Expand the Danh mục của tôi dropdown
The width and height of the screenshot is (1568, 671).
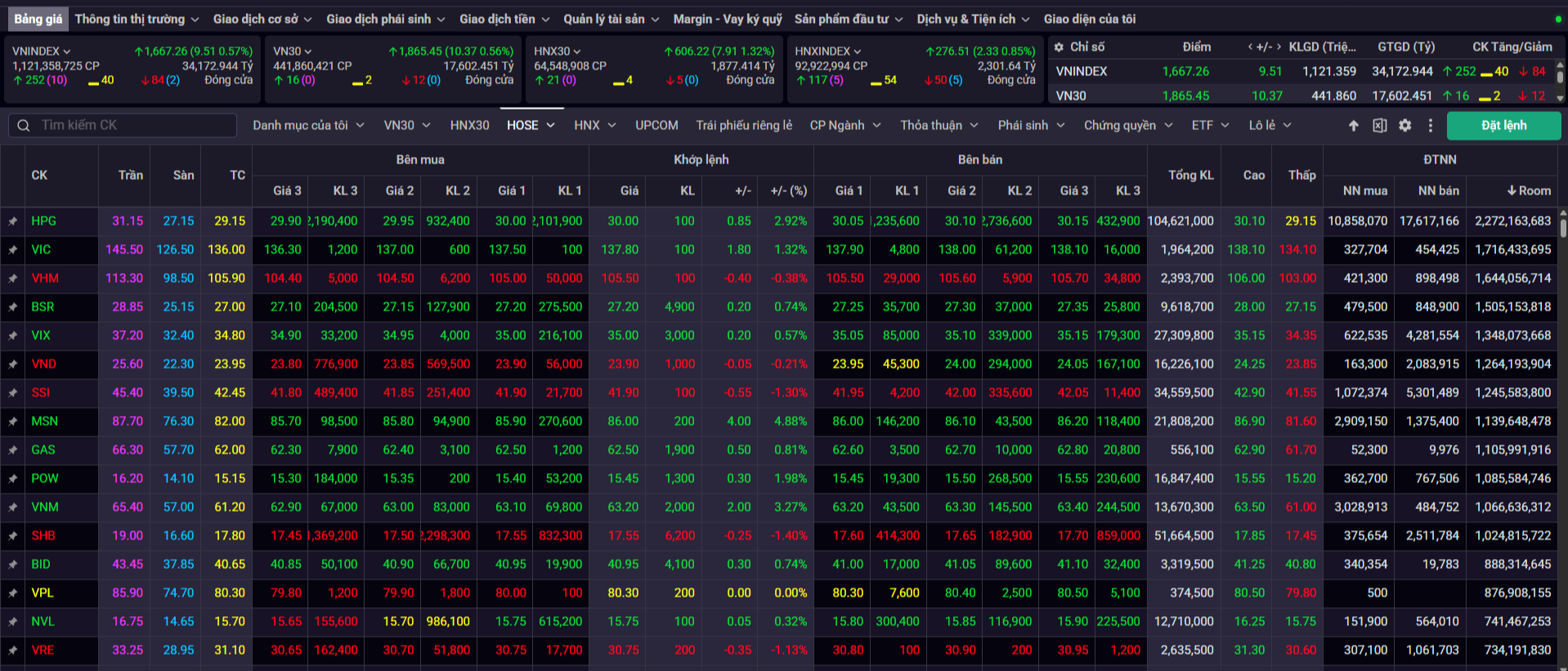[x=307, y=125]
